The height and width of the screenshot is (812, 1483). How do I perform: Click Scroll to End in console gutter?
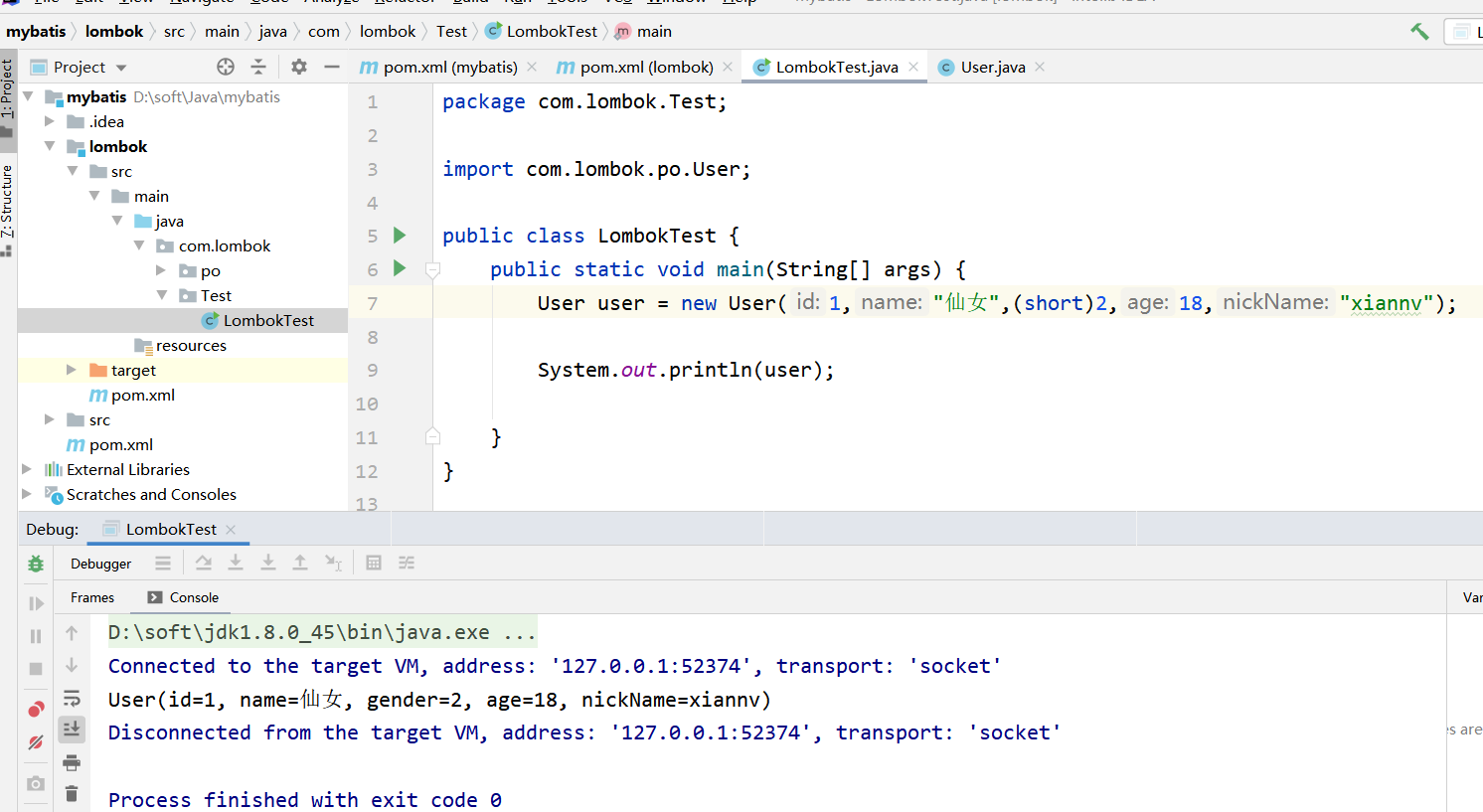coord(71,730)
